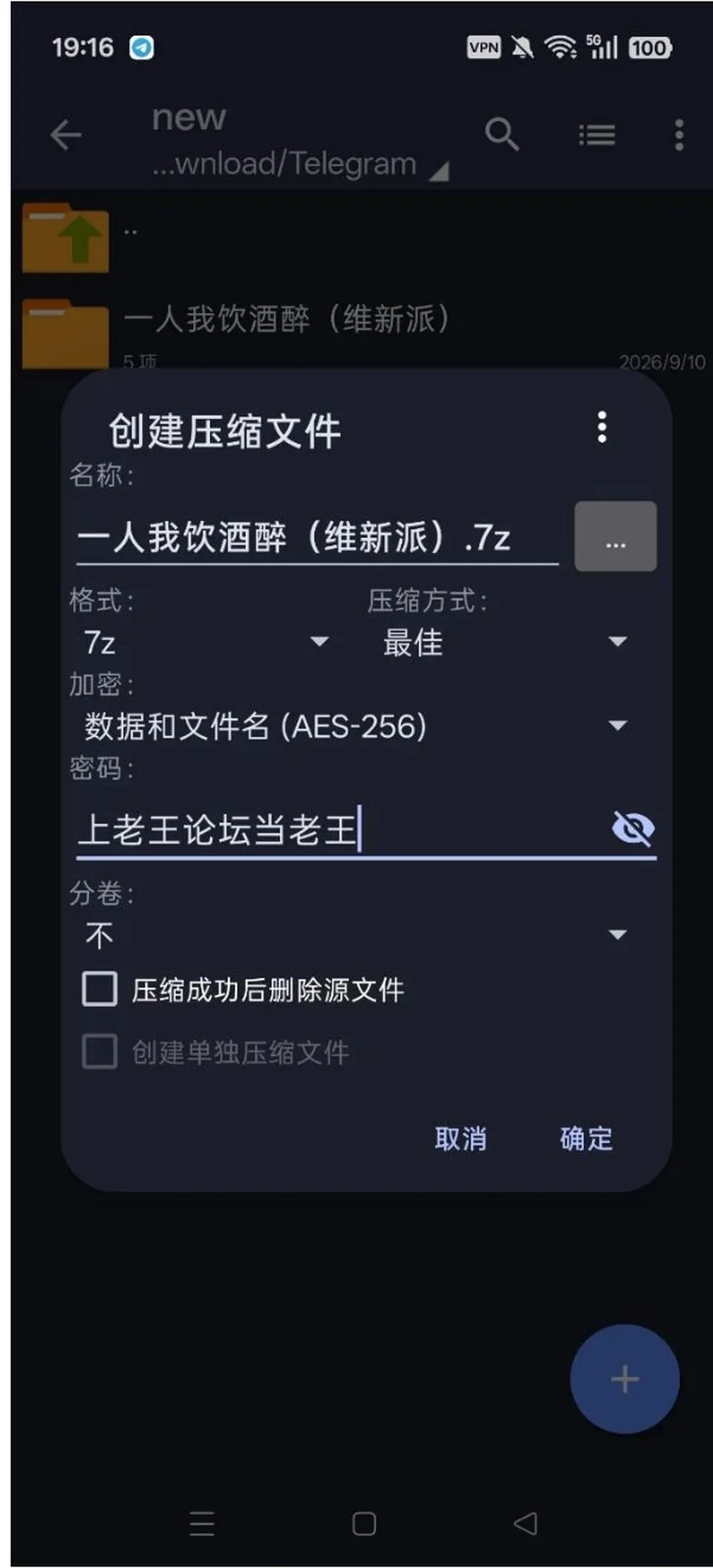Screen dimensions: 713x1568
Task: Open the toolbar overflow menu
Action: (x=679, y=135)
